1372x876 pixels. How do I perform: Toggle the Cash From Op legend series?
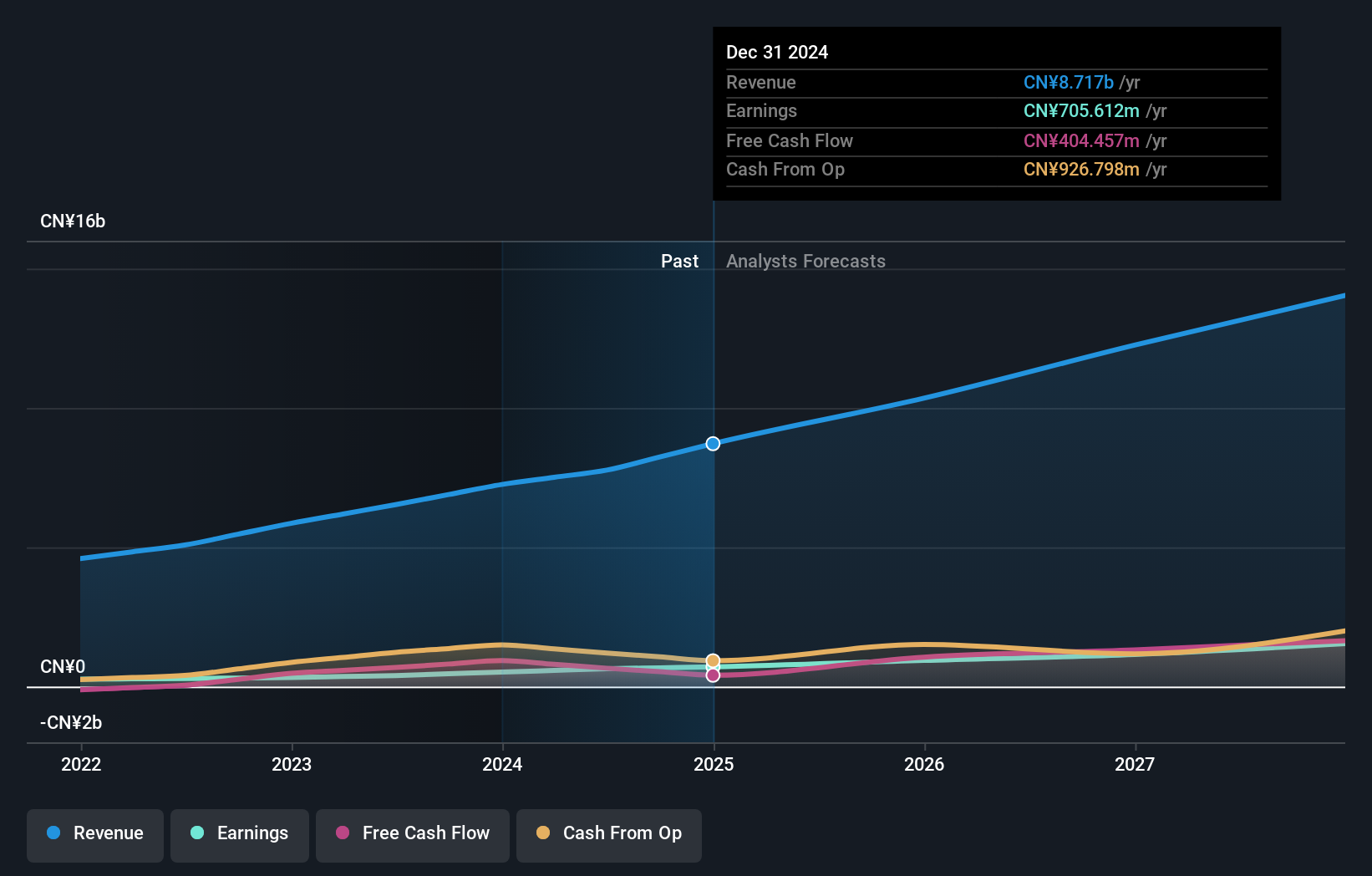coord(609,835)
